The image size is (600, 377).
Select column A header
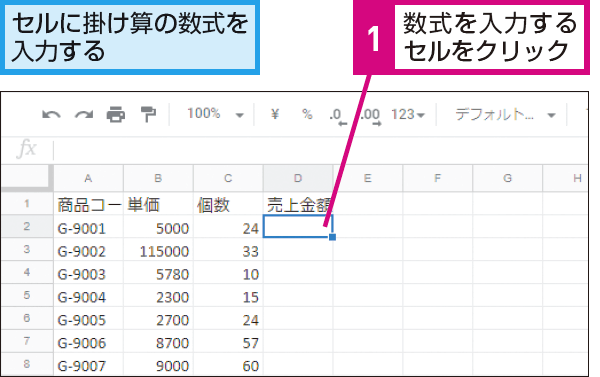pos(88,178)
